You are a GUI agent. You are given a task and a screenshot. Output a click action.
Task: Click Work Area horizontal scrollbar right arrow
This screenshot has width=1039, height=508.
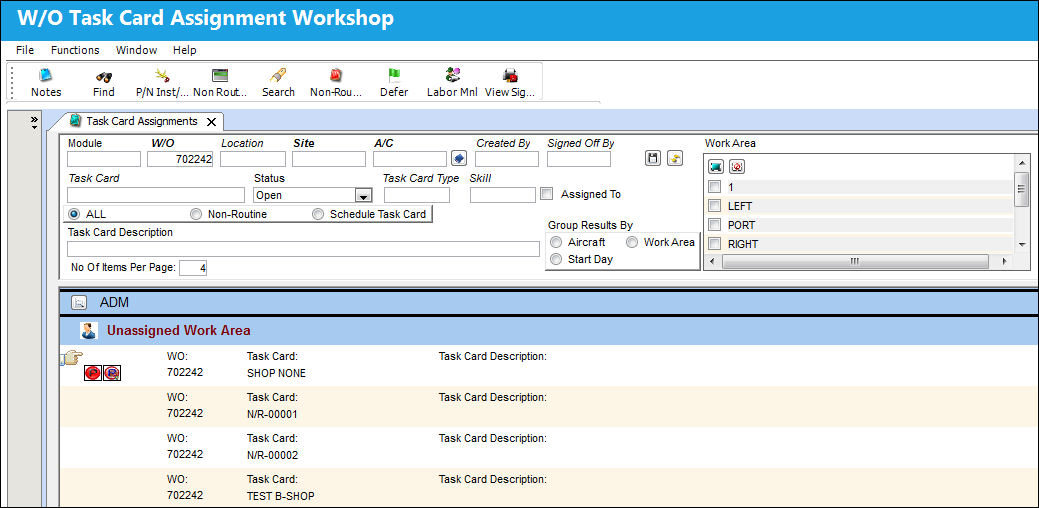[1005, 262]
